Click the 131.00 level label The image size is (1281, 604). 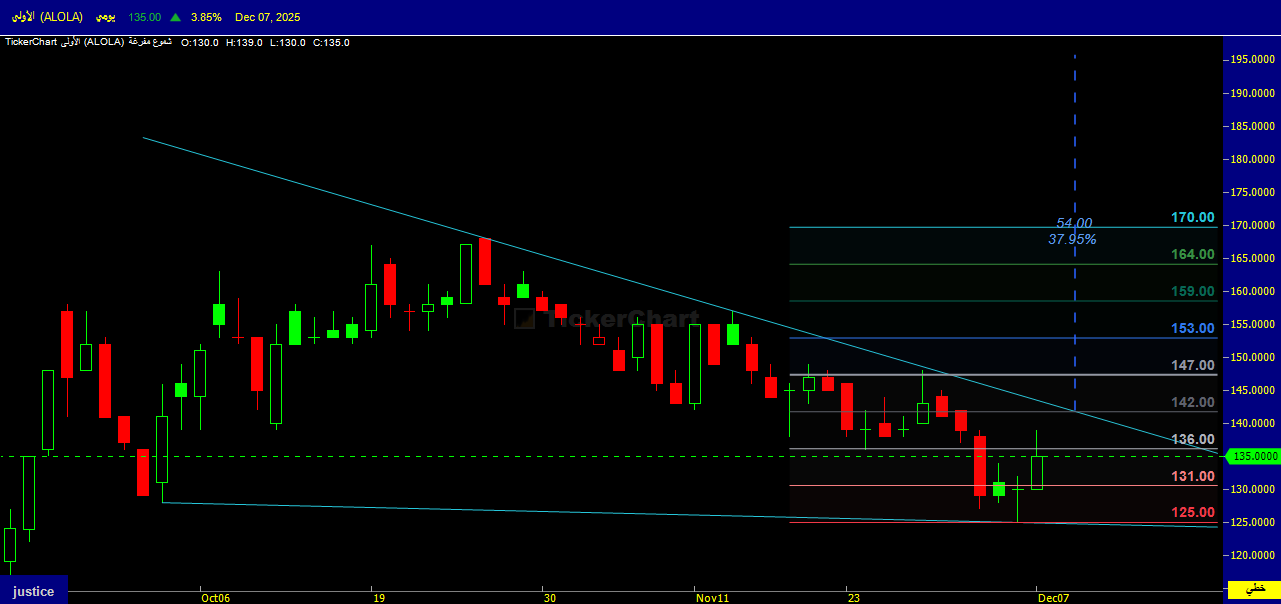1192,476
